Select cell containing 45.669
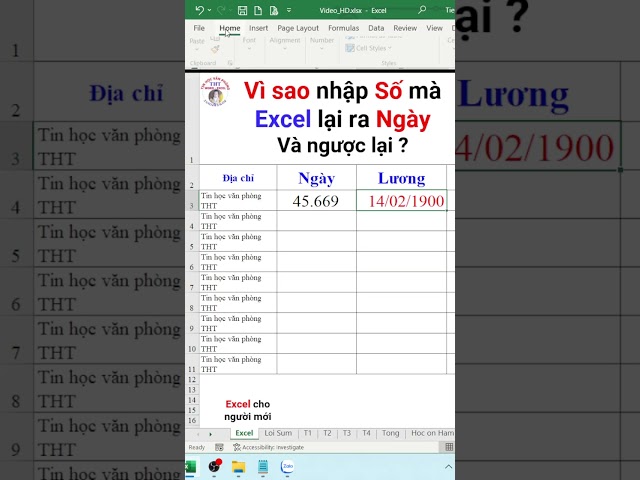 click(x=316, y=200)
